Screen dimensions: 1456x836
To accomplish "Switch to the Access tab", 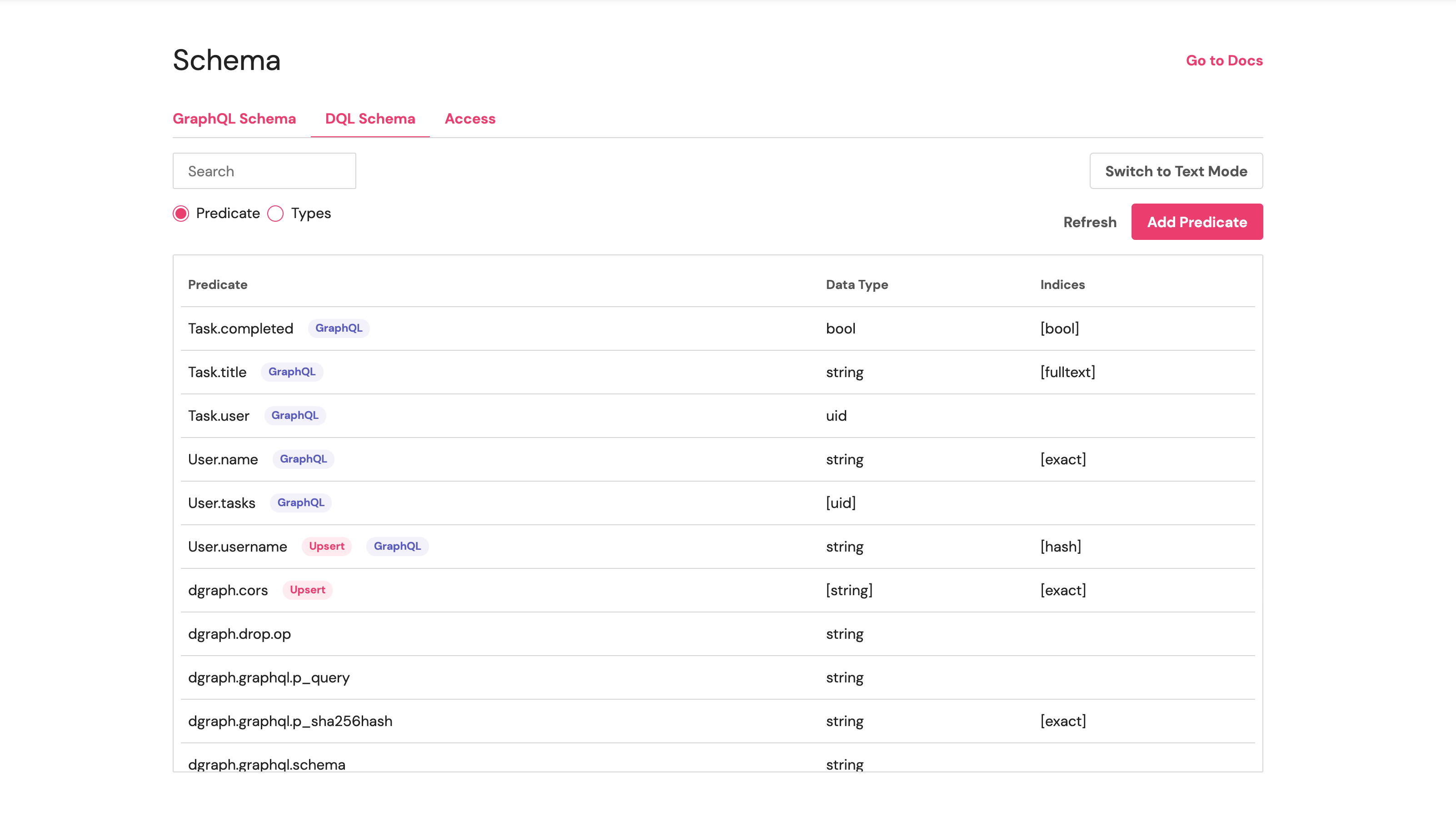I will click(469, 118).
